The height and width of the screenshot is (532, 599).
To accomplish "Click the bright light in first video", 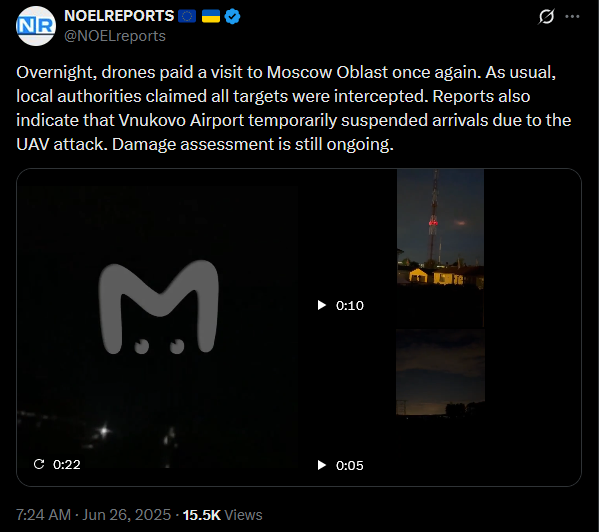I will (104, 431).
